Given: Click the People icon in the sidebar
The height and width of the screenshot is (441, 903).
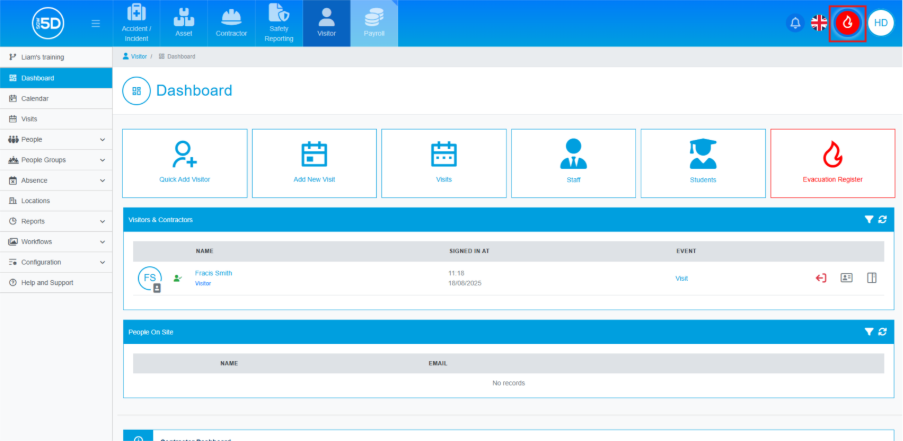Looking at the screenshot, I should tap(13, 139).
